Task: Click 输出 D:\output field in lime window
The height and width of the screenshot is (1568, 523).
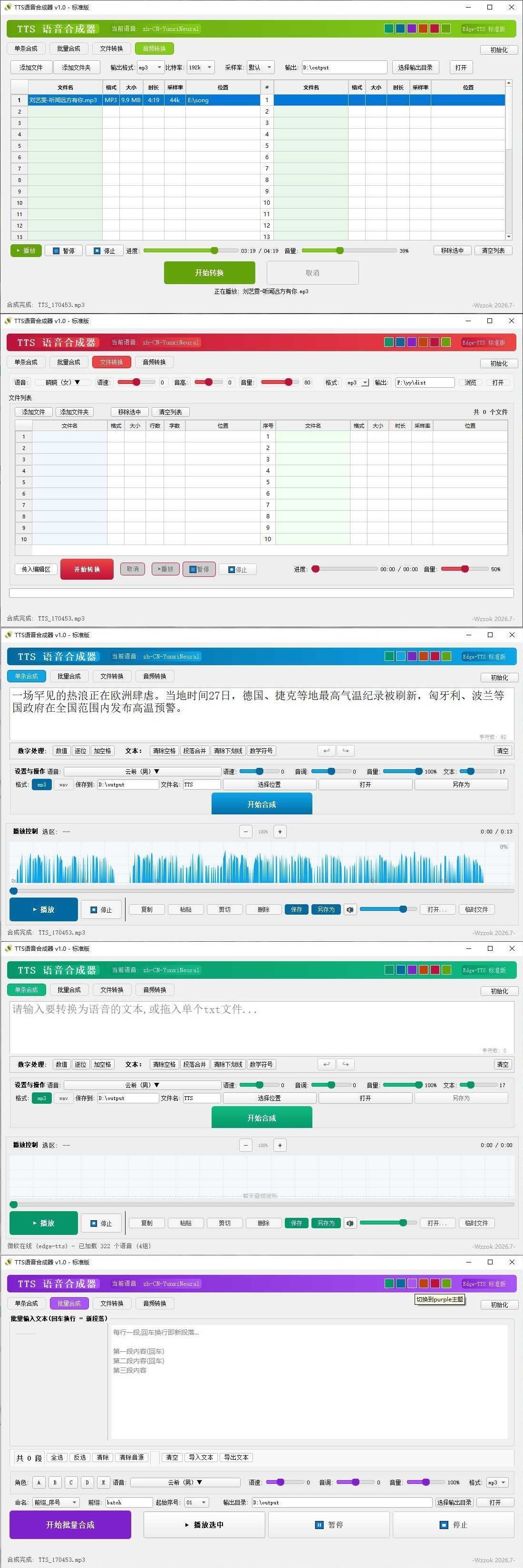Action: click(x=344, y=67)
